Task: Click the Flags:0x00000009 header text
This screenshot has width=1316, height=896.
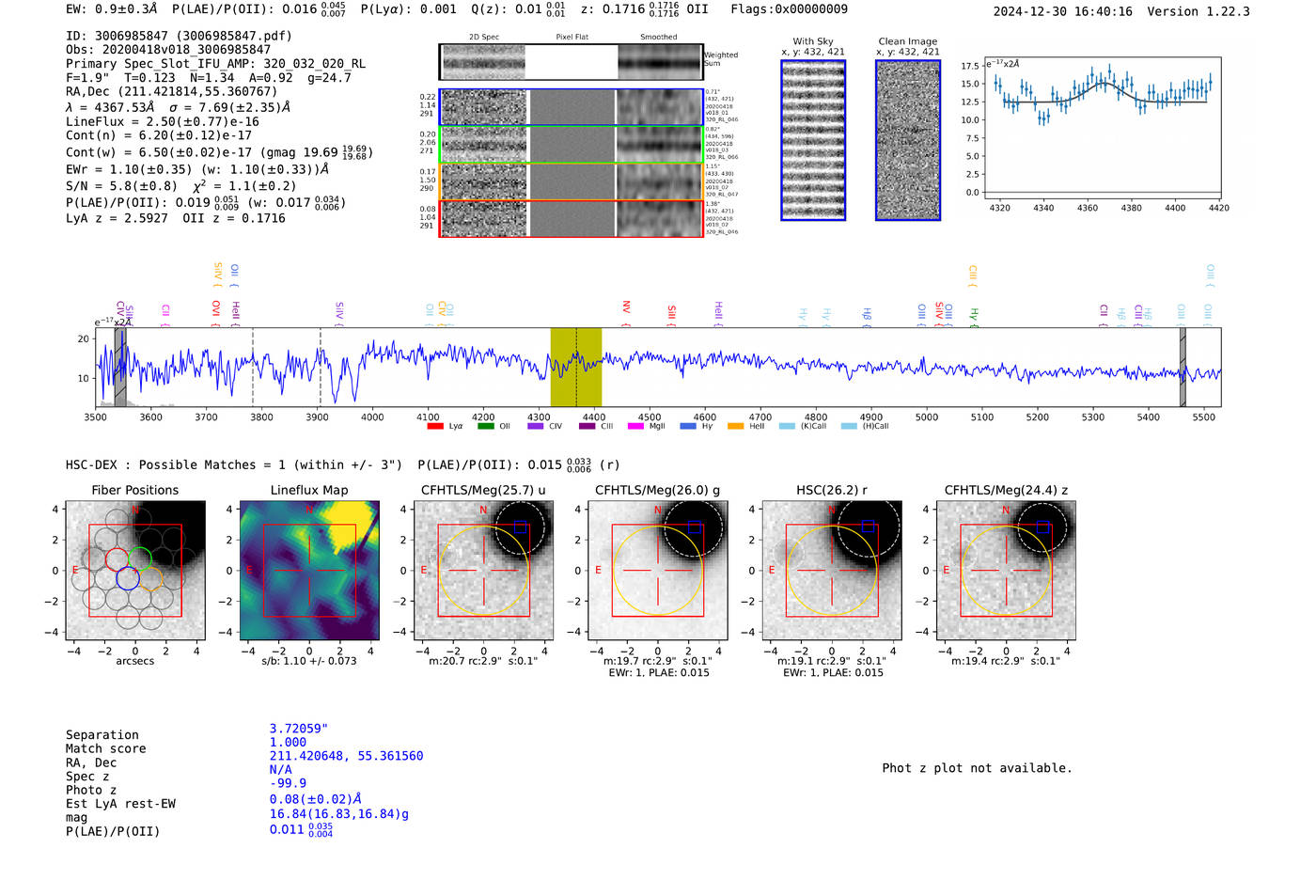Action: (790, 9)
